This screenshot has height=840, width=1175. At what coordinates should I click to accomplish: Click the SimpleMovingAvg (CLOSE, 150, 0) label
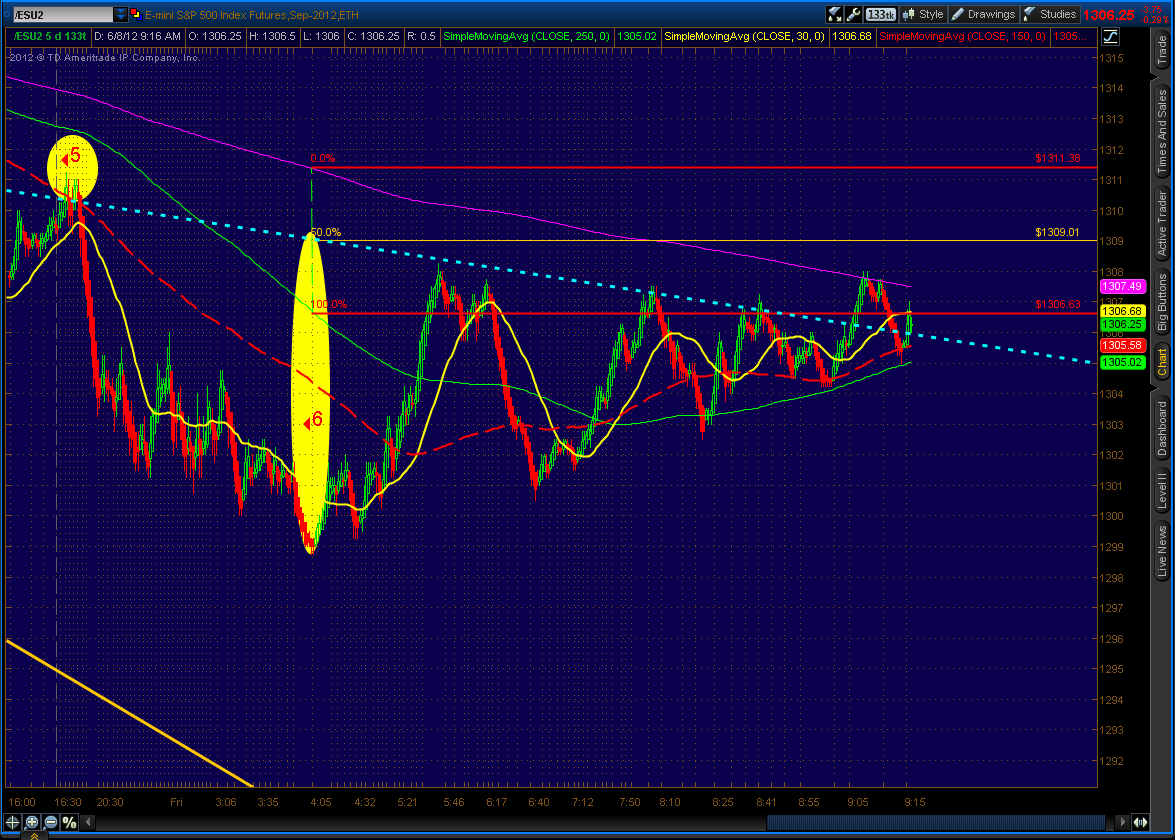click(963, 36)
